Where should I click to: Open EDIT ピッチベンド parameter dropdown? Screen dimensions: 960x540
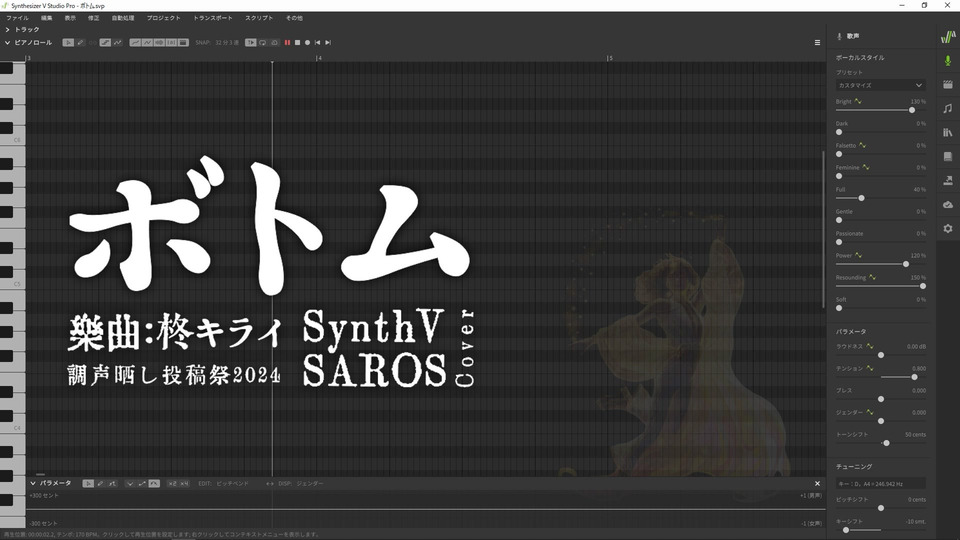232,484
